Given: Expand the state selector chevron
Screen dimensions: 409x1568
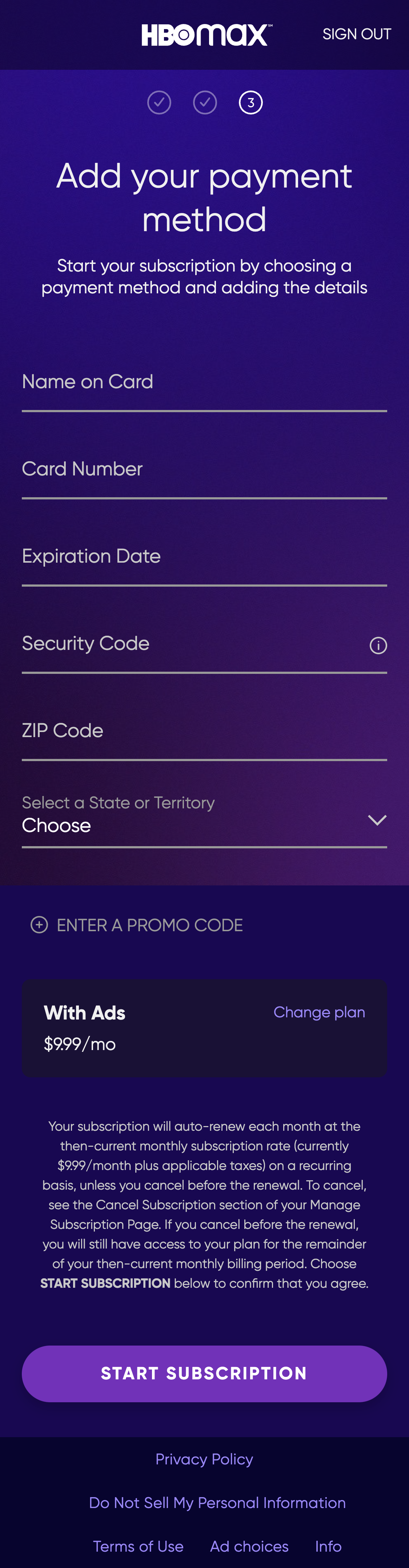Looking at the screenshot, I should (377, 820).
